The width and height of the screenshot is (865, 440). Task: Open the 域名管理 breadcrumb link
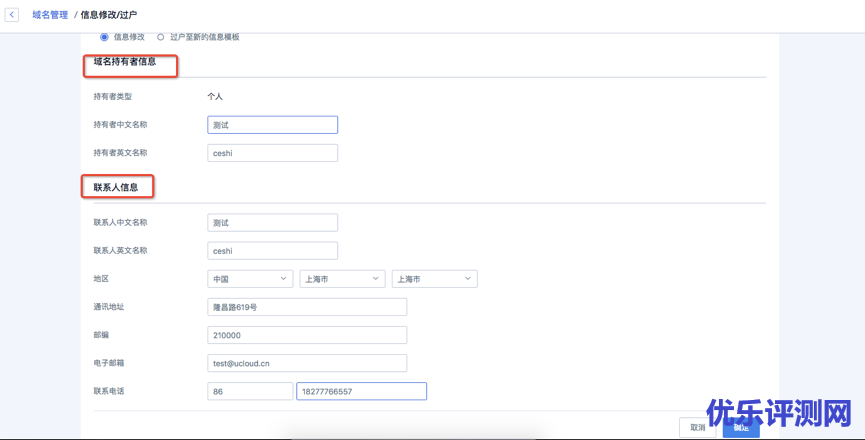click(x=49, y=15)
